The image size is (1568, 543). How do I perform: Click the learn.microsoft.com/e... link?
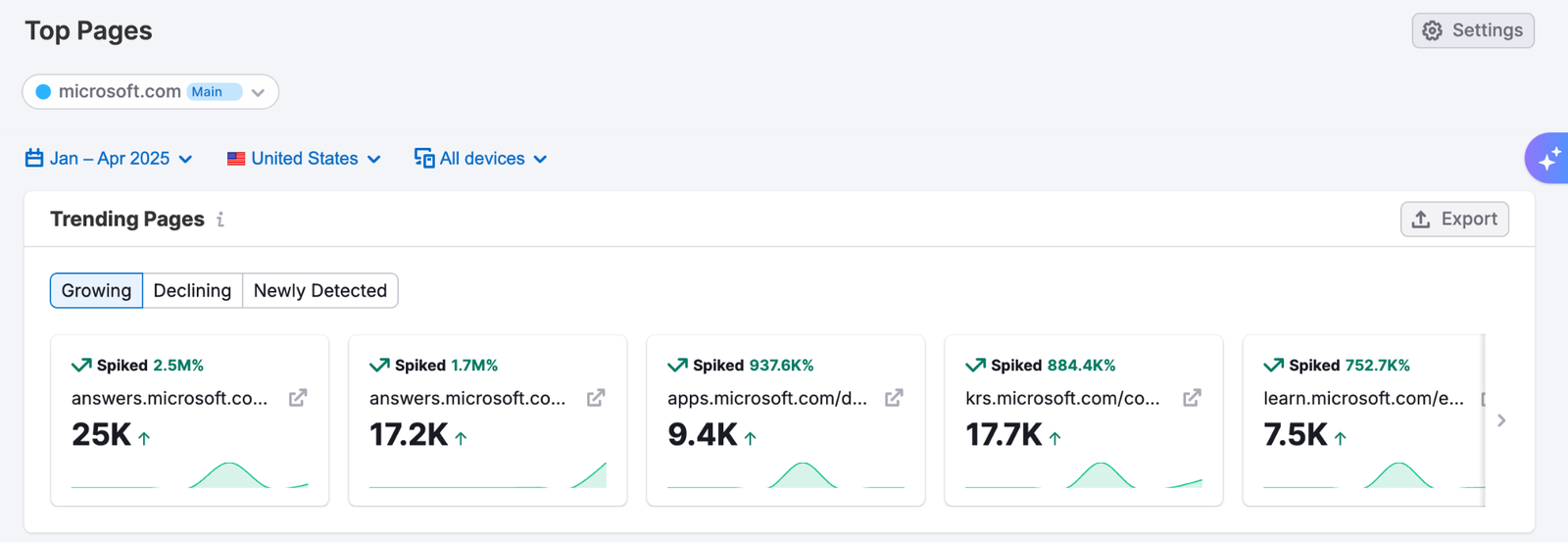point(1363,398)
